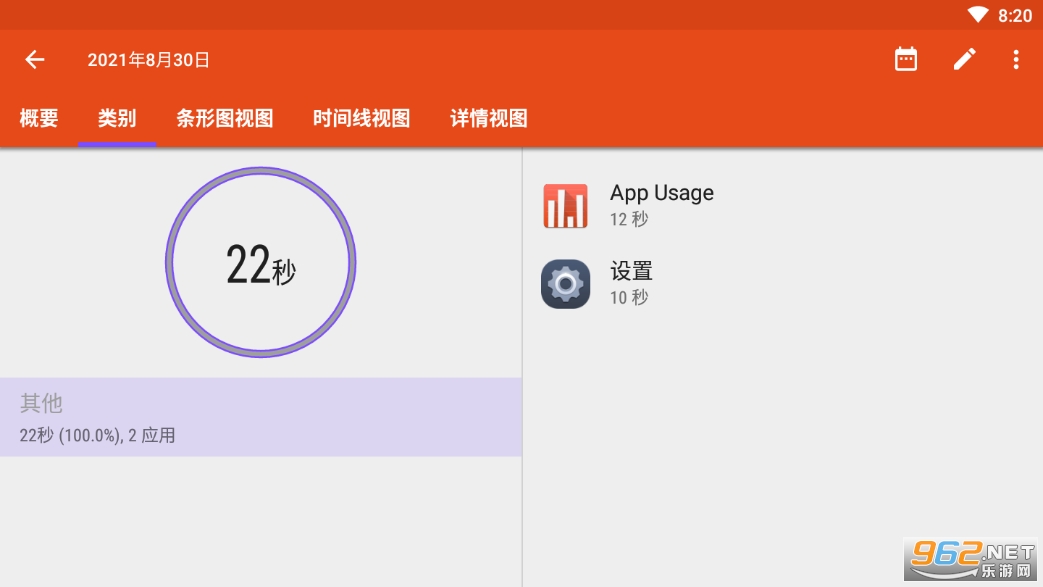Select the 其他 category row
Viewport: 1043px width, 587px height.
coord(260,417)
